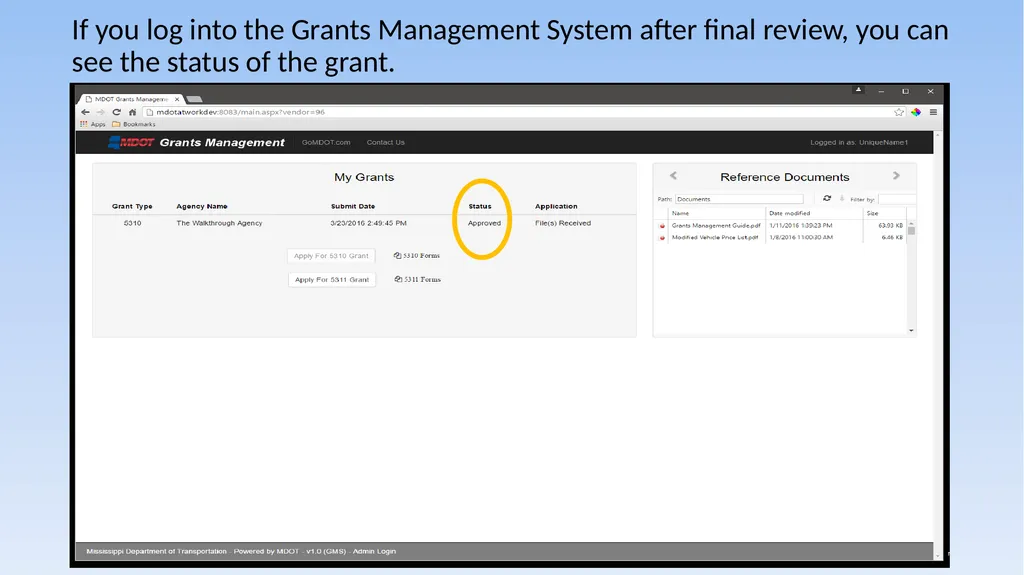The image size is (1024, 575).
Task: Click the PDF icon for Grants Management Guide
Action: [x=662, y=226]
